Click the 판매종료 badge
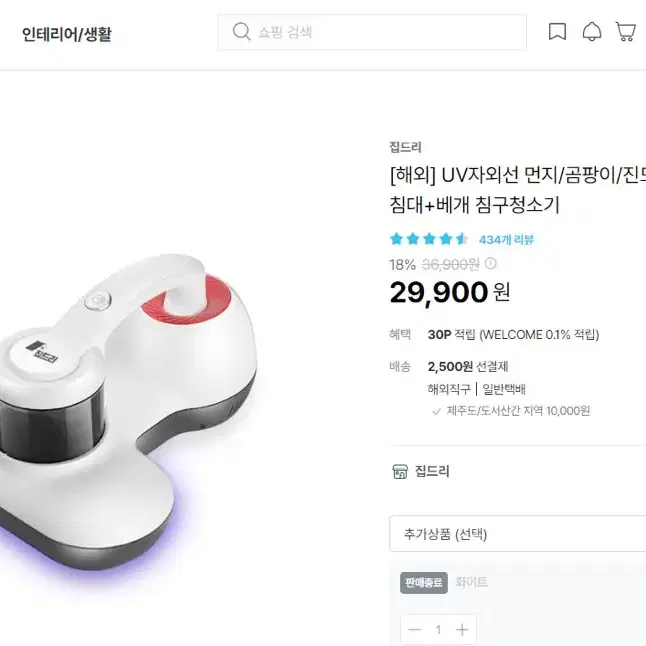 [424, 583]
